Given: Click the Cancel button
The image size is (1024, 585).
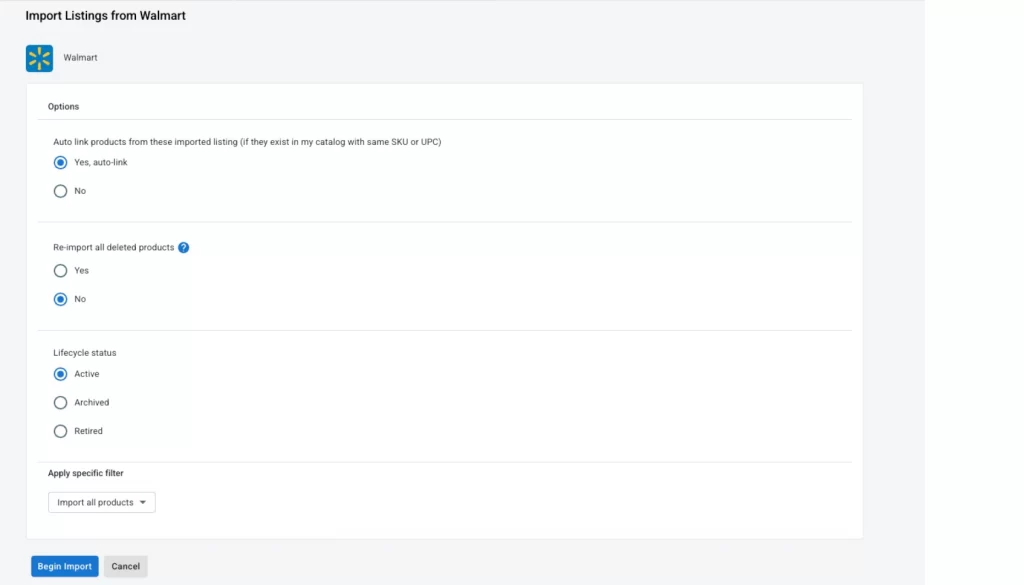Looking at the screenshot, I should tap(125, 566).
